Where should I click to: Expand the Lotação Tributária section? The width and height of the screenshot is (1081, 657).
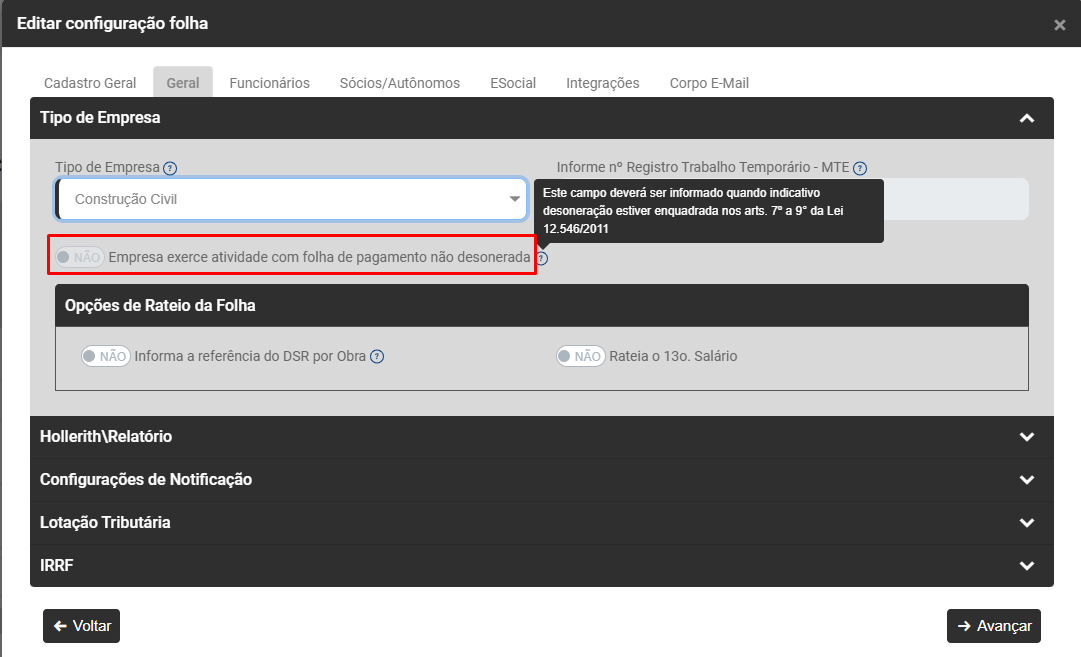(1025, 523)
